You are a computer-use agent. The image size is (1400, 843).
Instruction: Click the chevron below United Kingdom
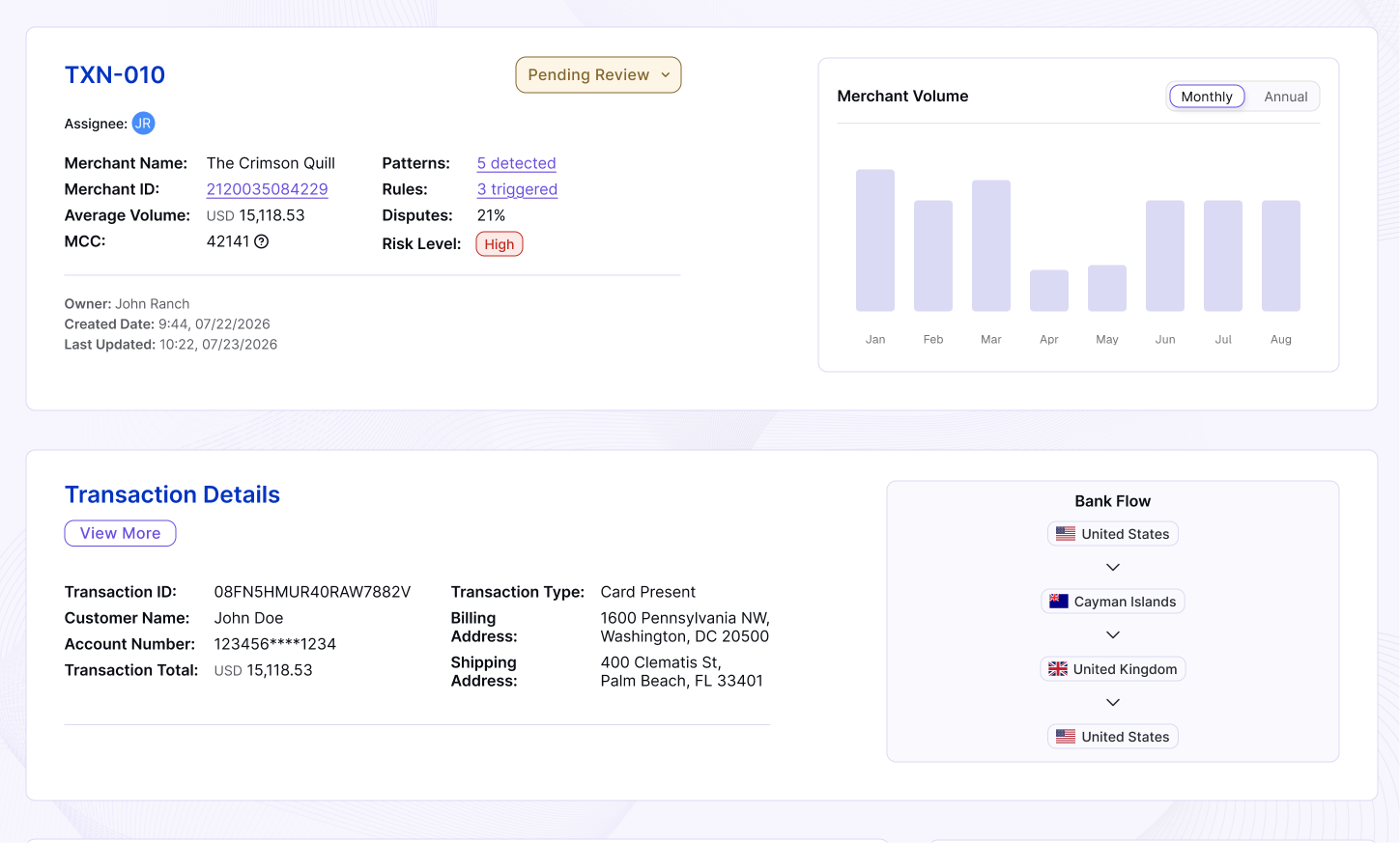point(1113,703)
